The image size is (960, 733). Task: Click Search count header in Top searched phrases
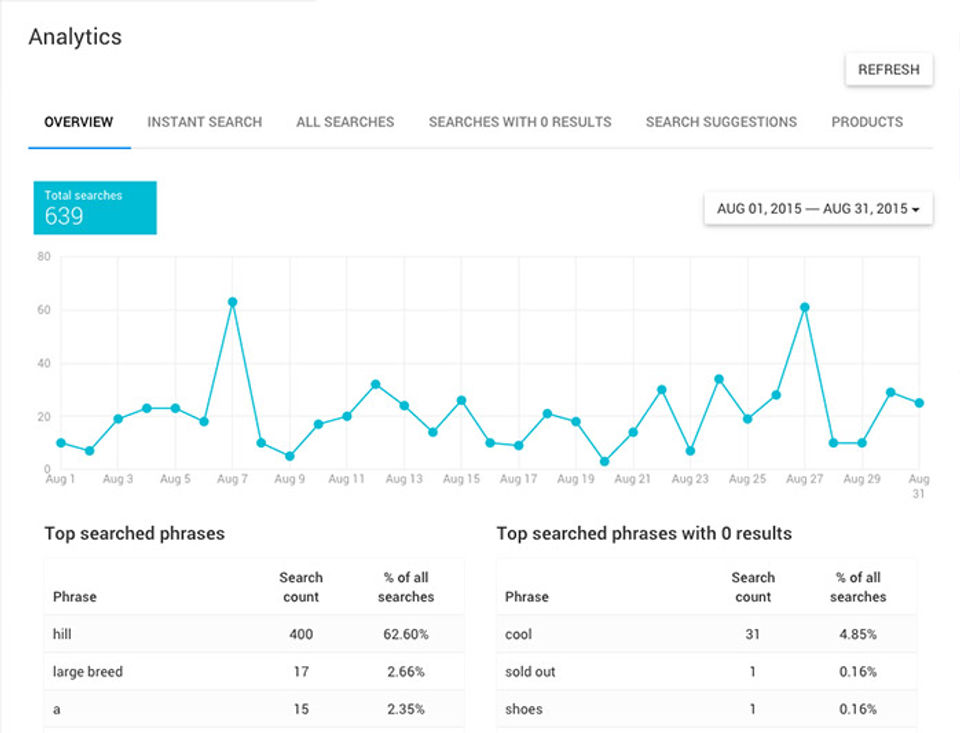301,587
